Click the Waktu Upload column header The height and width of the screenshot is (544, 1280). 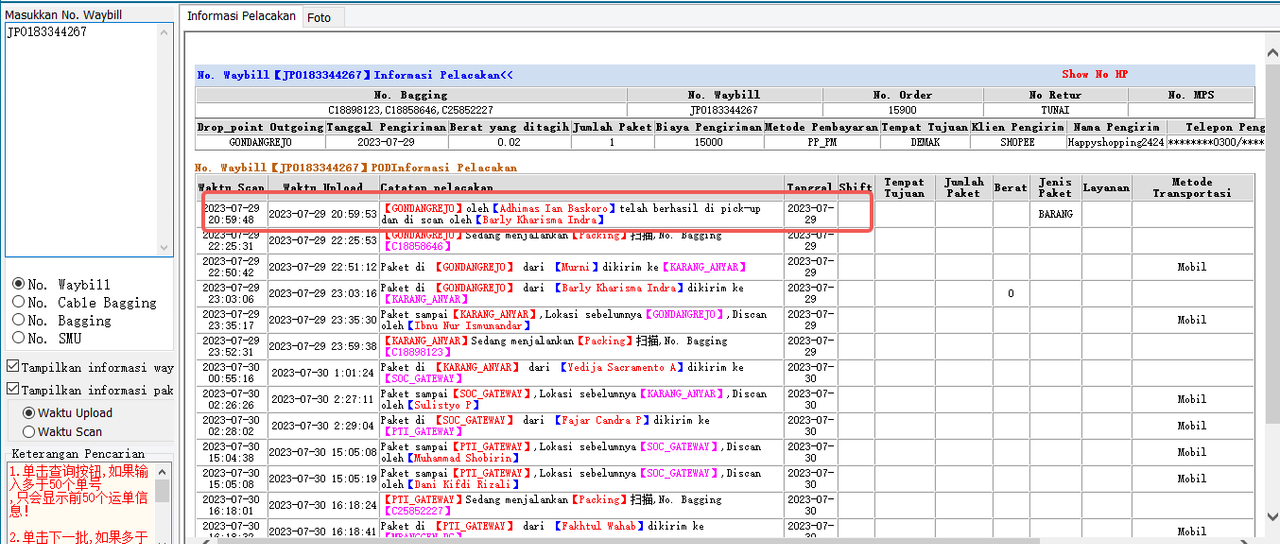click(322, 188)
